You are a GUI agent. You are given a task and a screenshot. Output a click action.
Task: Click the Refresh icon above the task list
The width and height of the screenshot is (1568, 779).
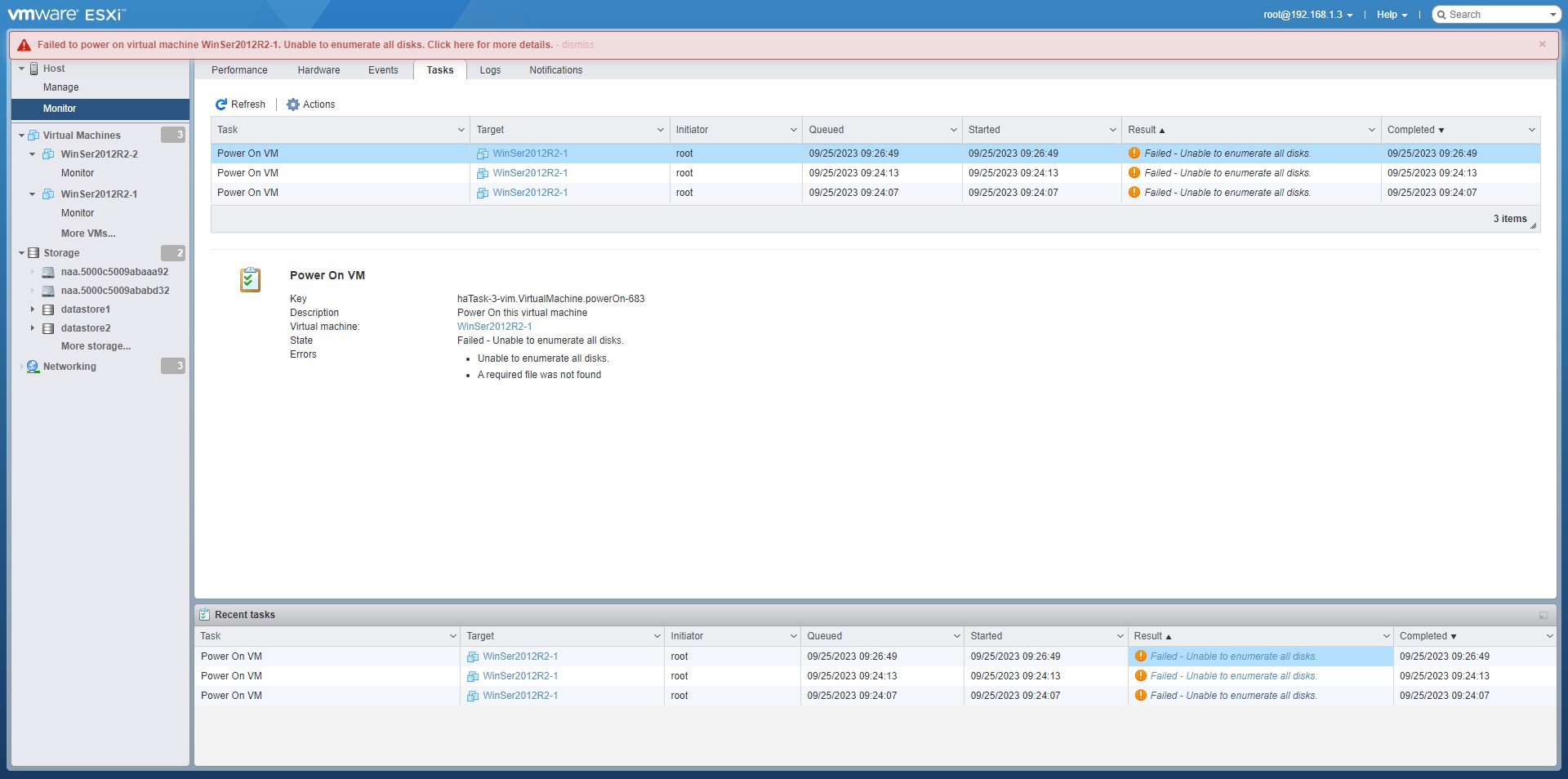coord(221,105)
